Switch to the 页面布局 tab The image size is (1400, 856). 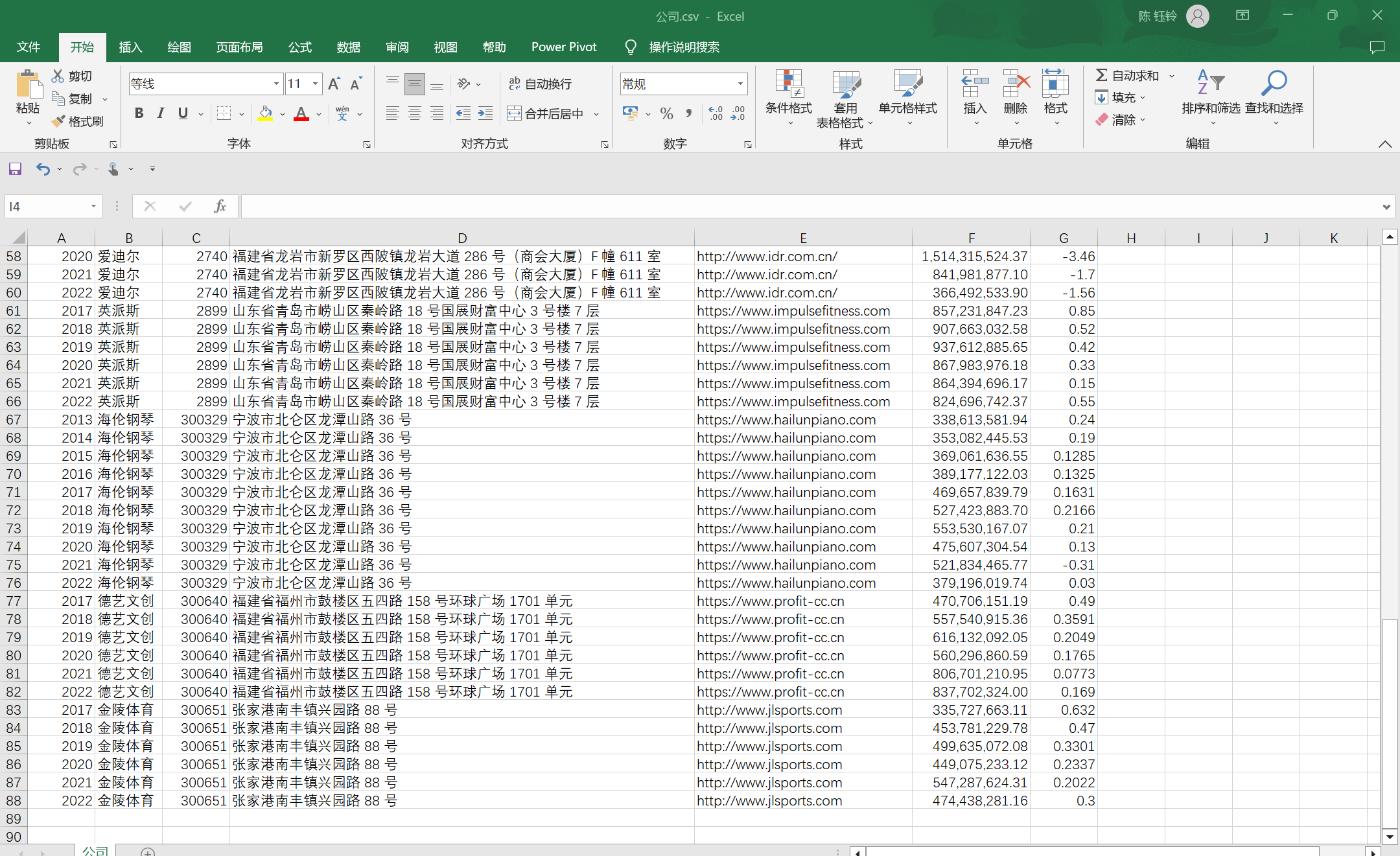coord(240,47)
